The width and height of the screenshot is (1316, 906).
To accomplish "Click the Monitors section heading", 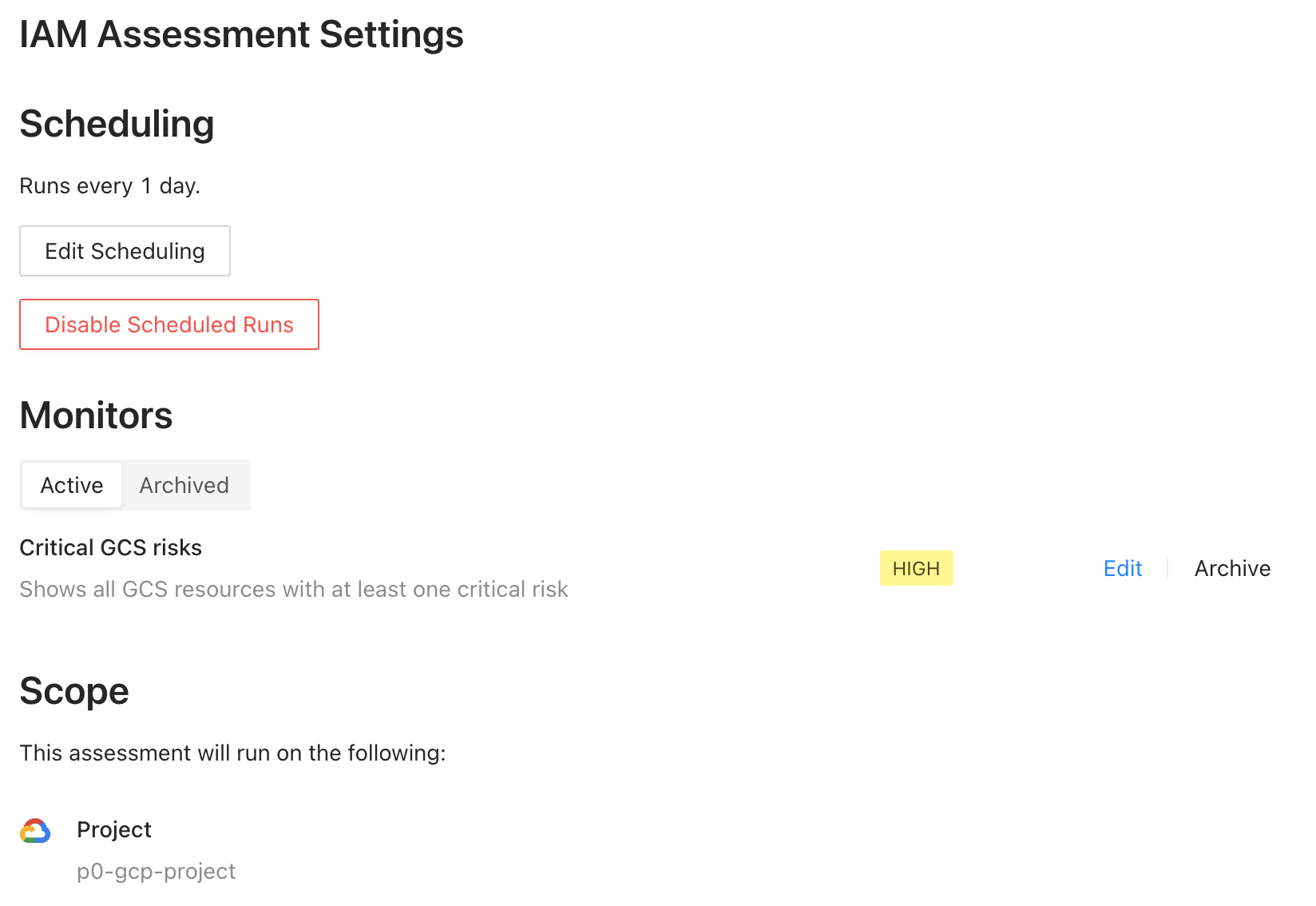I will click(x=96, y=415).
